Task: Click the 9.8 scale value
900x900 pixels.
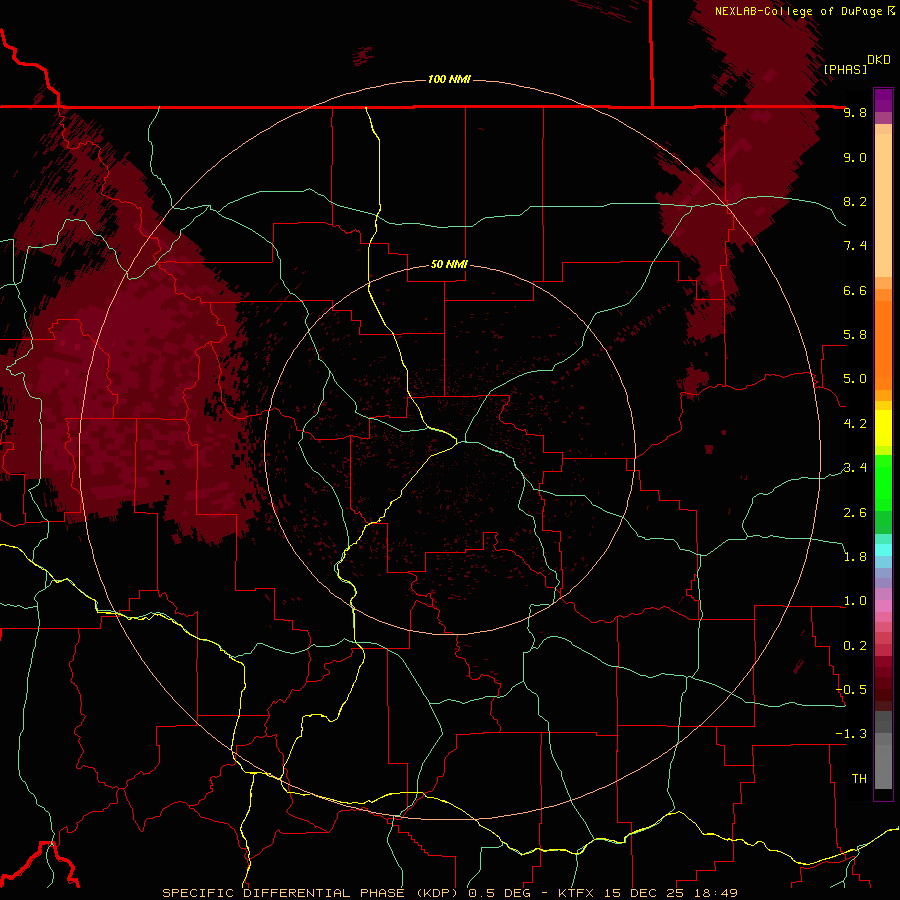Action: coord(855,112)
